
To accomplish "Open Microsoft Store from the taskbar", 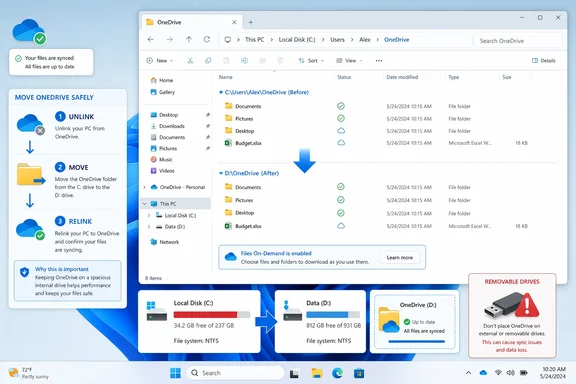I will click(x=359, y=373).
